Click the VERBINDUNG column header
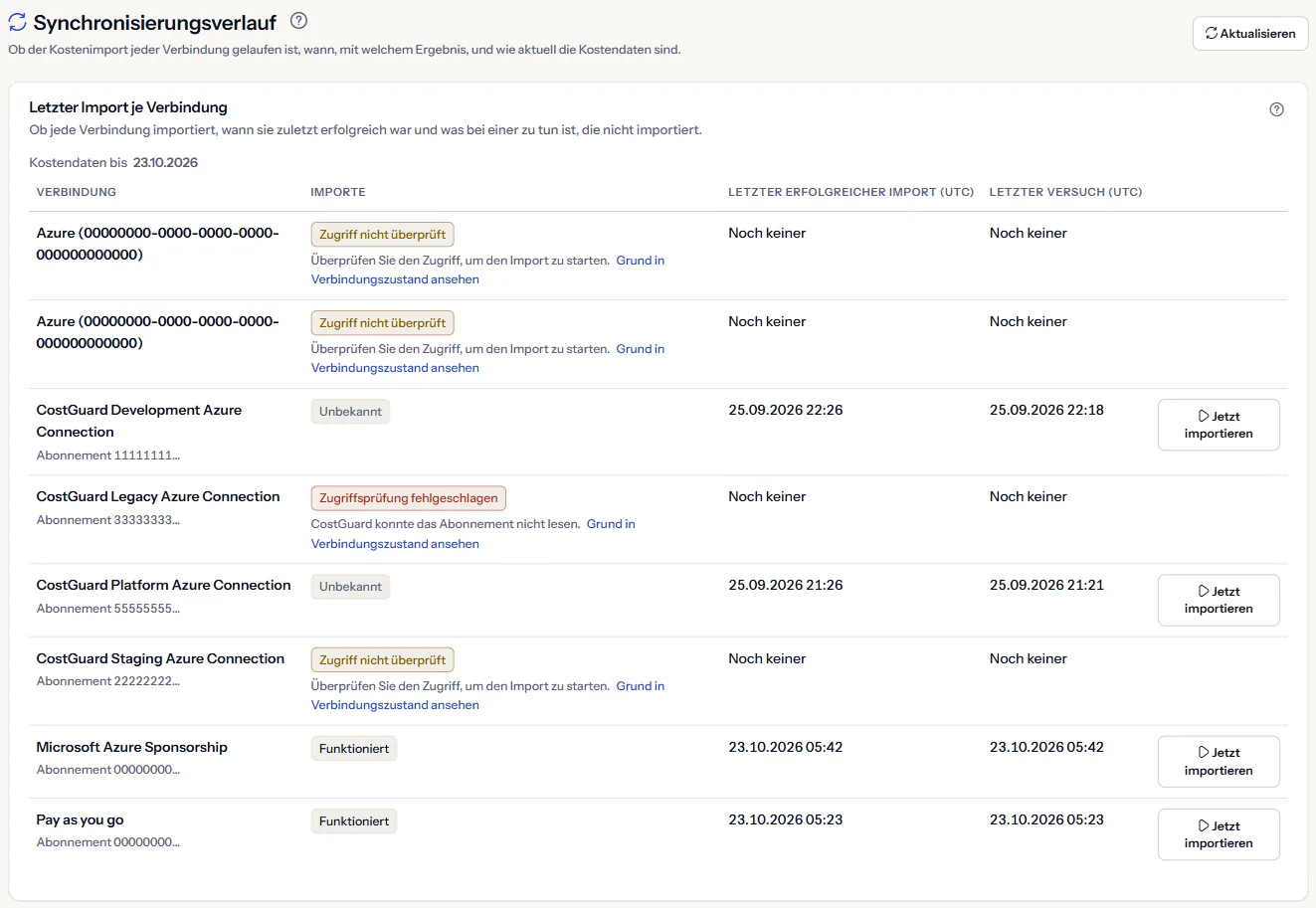Image resolution: width=1316 pixels, height=908 pixels. pyautogui.click(x=77, y=192)
